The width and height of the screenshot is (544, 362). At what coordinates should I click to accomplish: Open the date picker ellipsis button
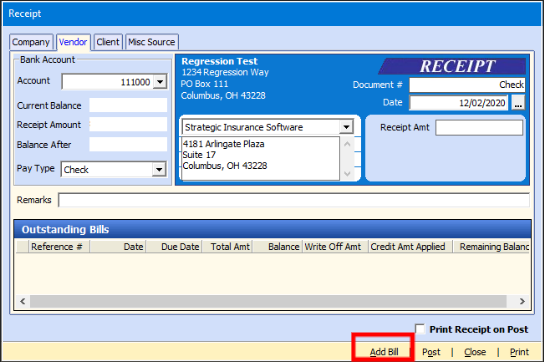[x=518, y=103]
